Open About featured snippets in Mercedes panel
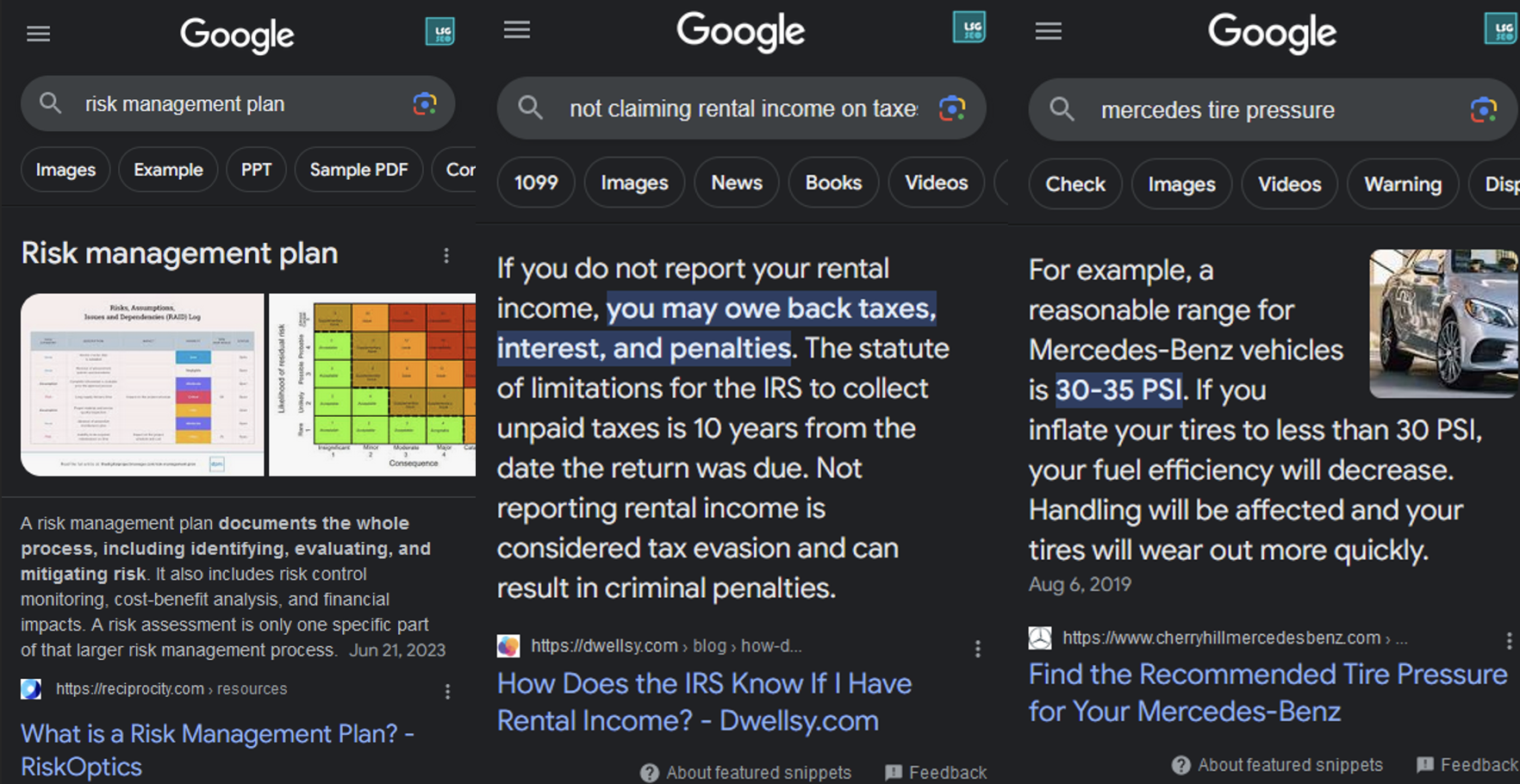The width and height of the screenshot is (1520, 784). 1290,765
